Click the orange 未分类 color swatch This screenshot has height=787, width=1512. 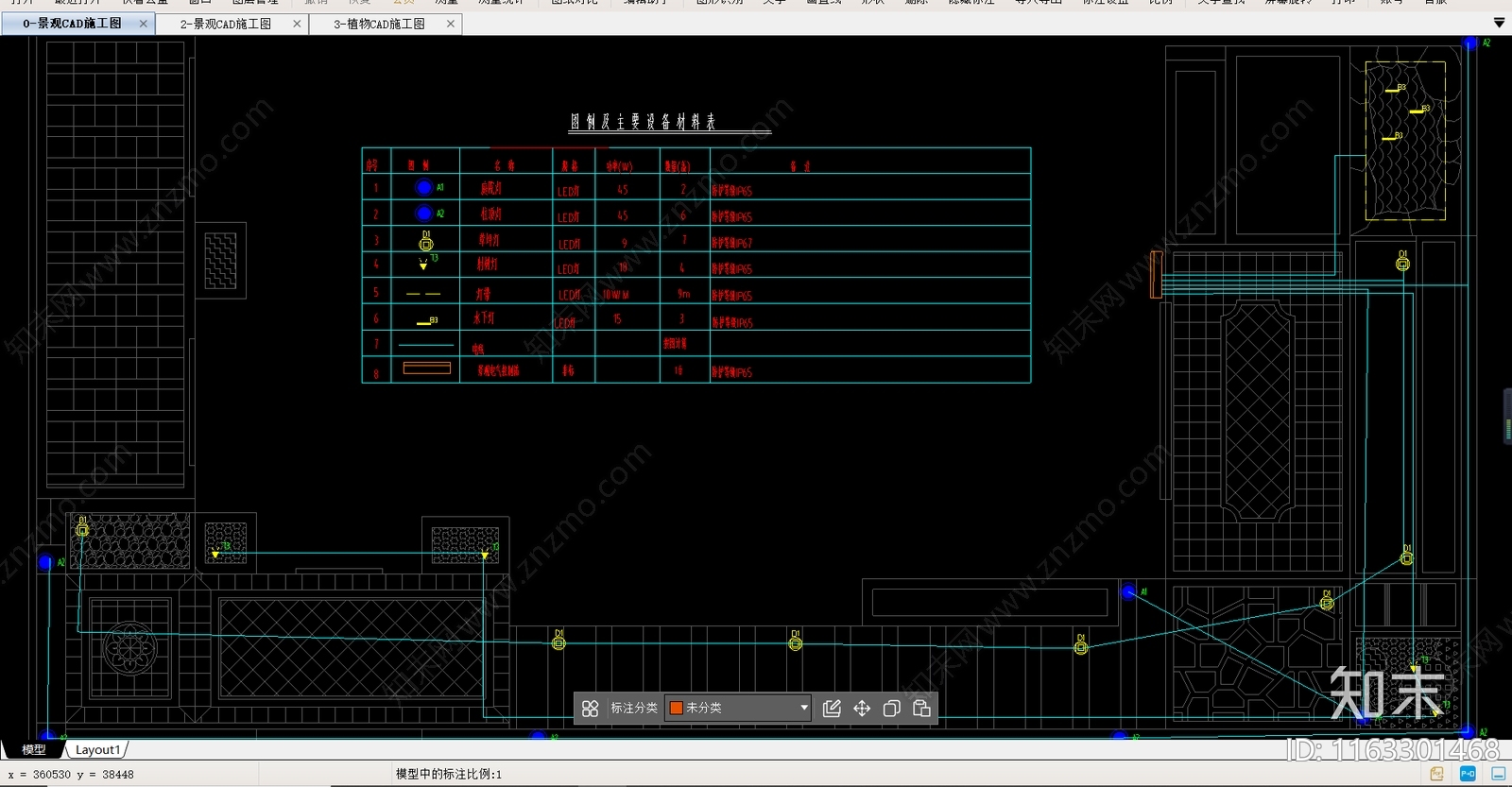click(x=677, y=708)
